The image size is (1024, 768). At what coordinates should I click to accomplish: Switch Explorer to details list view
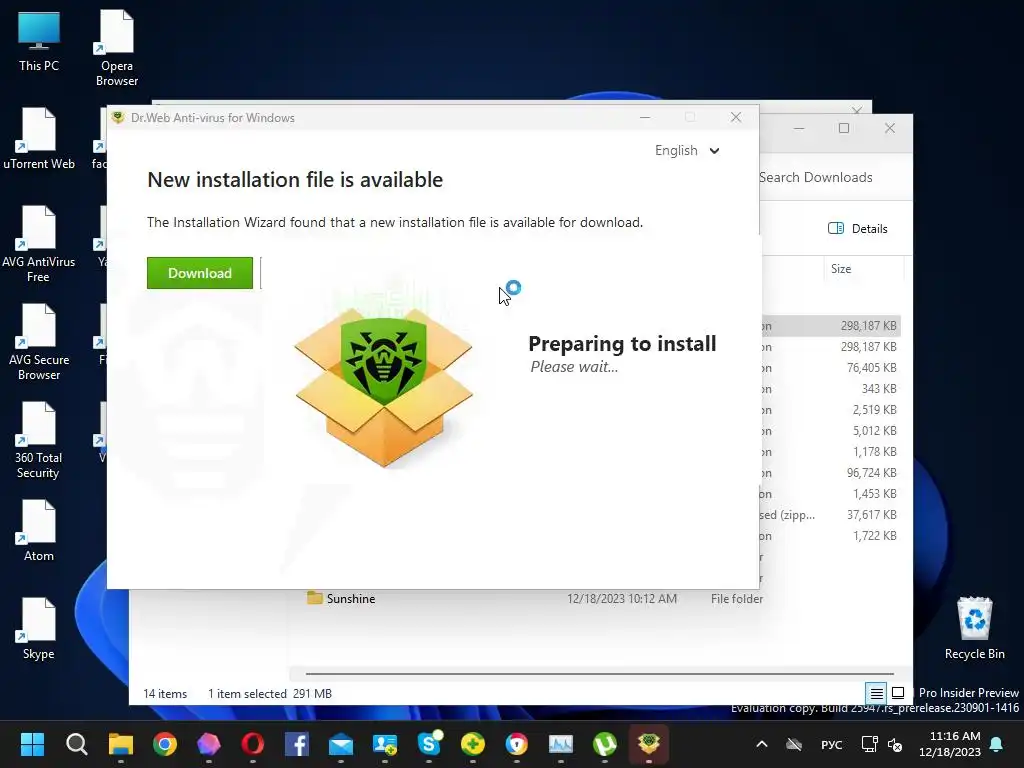(x=876, y=693)
